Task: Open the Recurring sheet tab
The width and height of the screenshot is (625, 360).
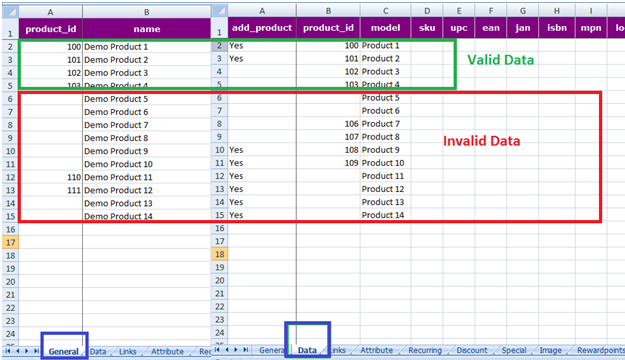Action: (x=425, y=350)
